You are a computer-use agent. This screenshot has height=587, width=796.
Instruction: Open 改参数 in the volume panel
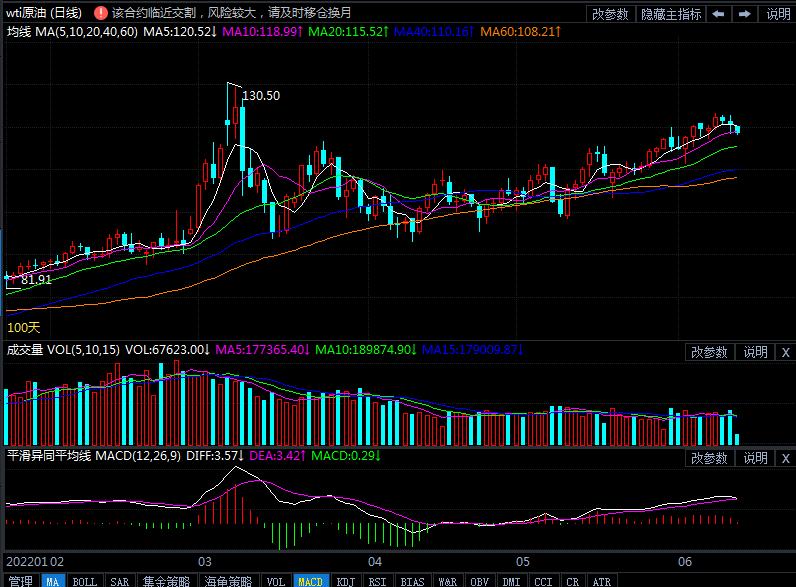pos(709,352)
